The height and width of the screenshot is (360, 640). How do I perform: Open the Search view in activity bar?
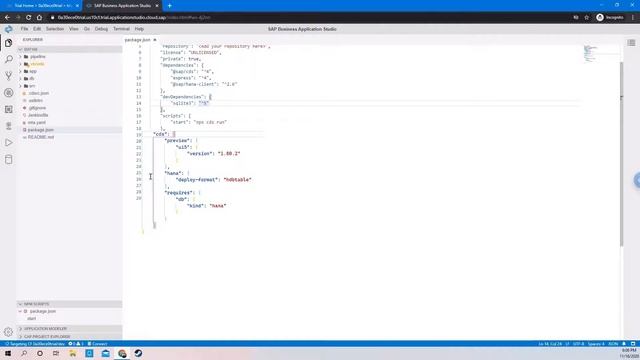tap(9, 60)
